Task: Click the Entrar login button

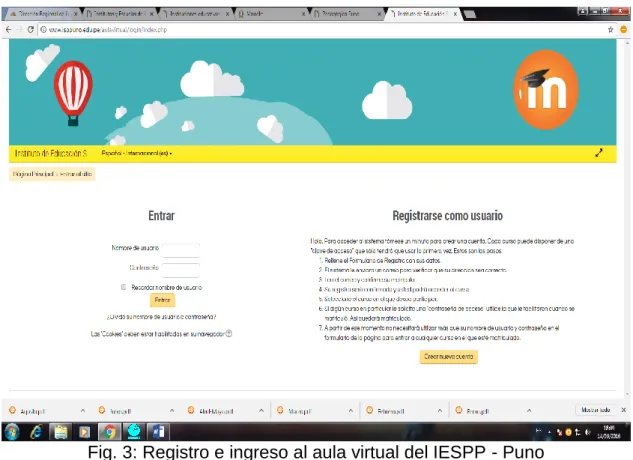Action: [162, 300]
